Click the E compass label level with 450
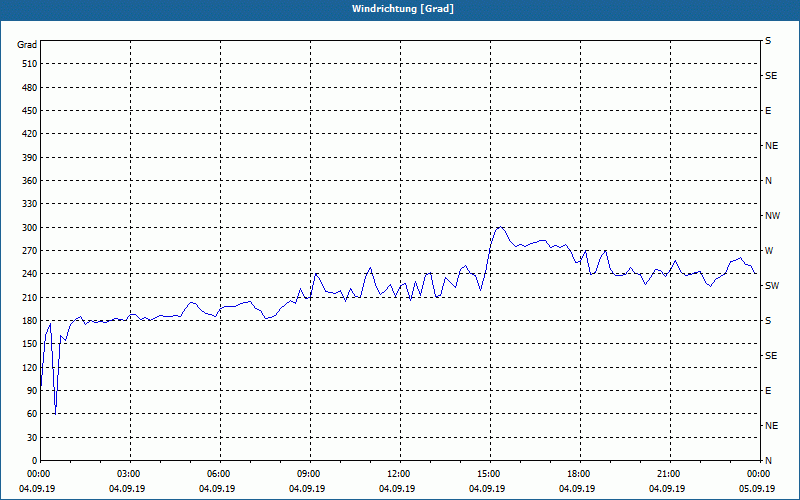The width and height of the screenshot is (800, 500). coord(768,111)
